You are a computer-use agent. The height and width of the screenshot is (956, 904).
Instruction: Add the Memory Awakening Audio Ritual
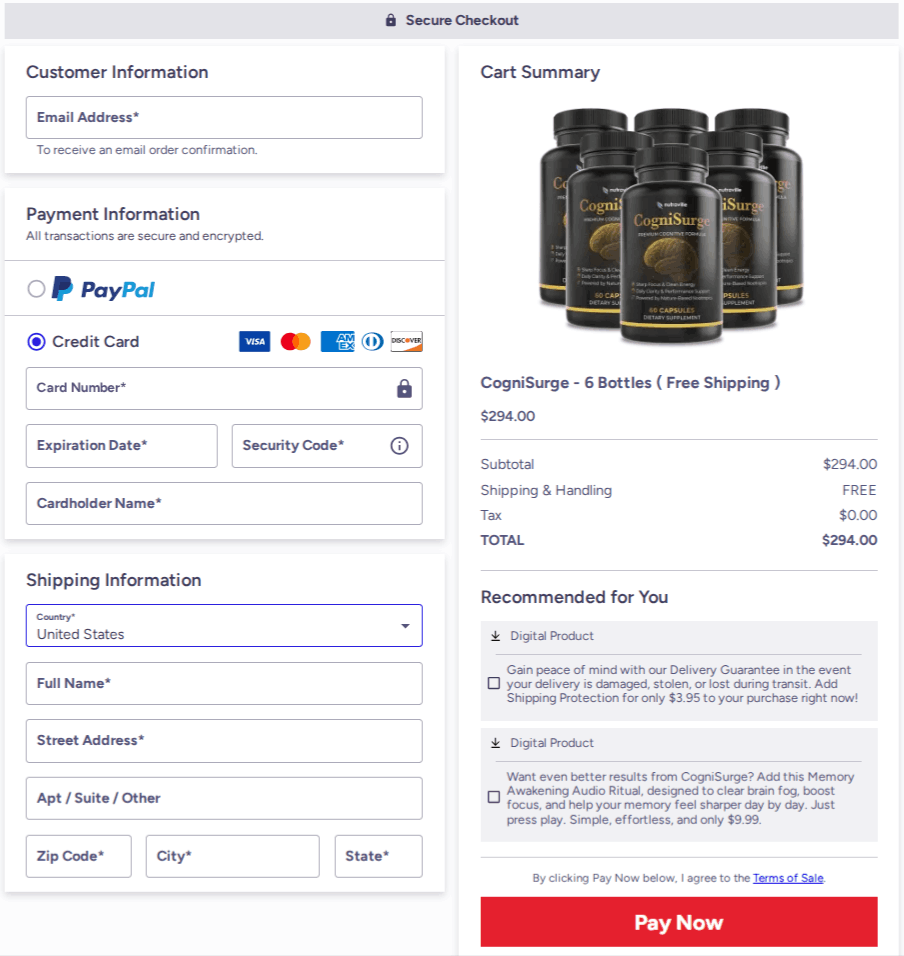493,797
